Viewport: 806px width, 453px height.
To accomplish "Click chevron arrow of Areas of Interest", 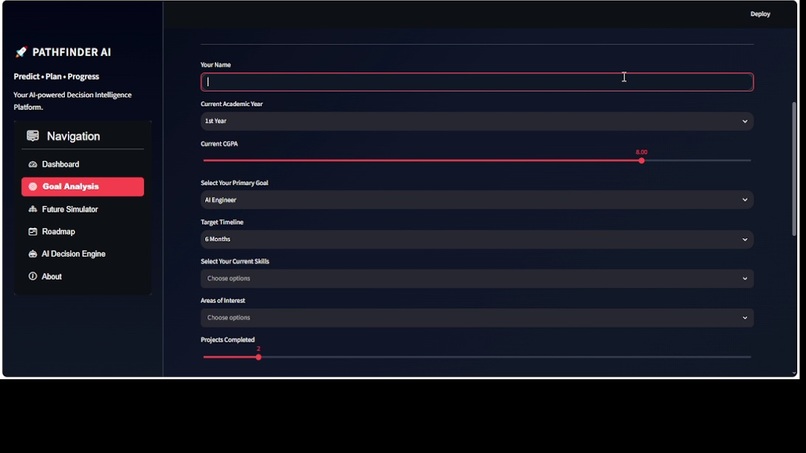I will coord(745,318).
